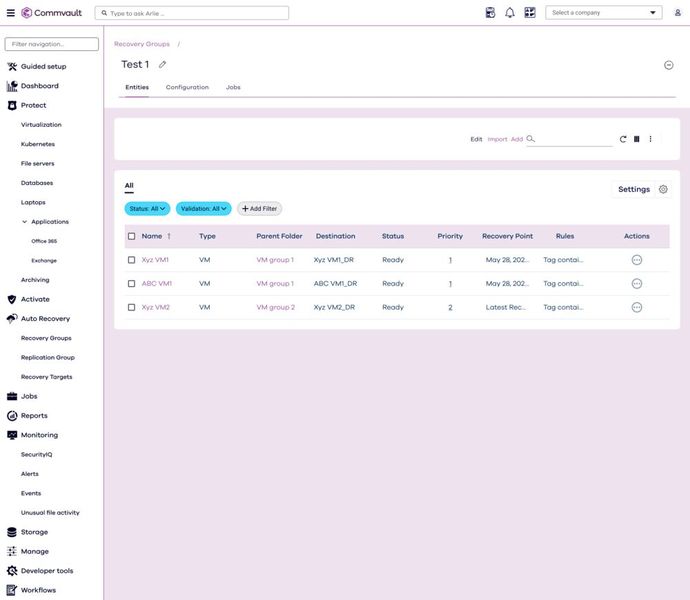The image size is (690, 600).
Task: Open the VM group 2 link
Action: click(276, 308)
